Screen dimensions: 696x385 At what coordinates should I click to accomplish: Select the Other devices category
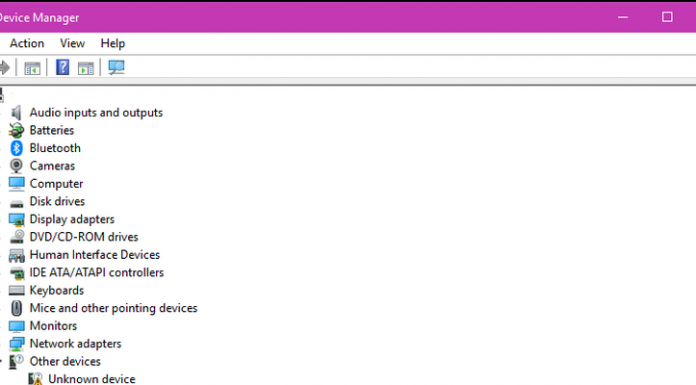click(x=65, y=361)
